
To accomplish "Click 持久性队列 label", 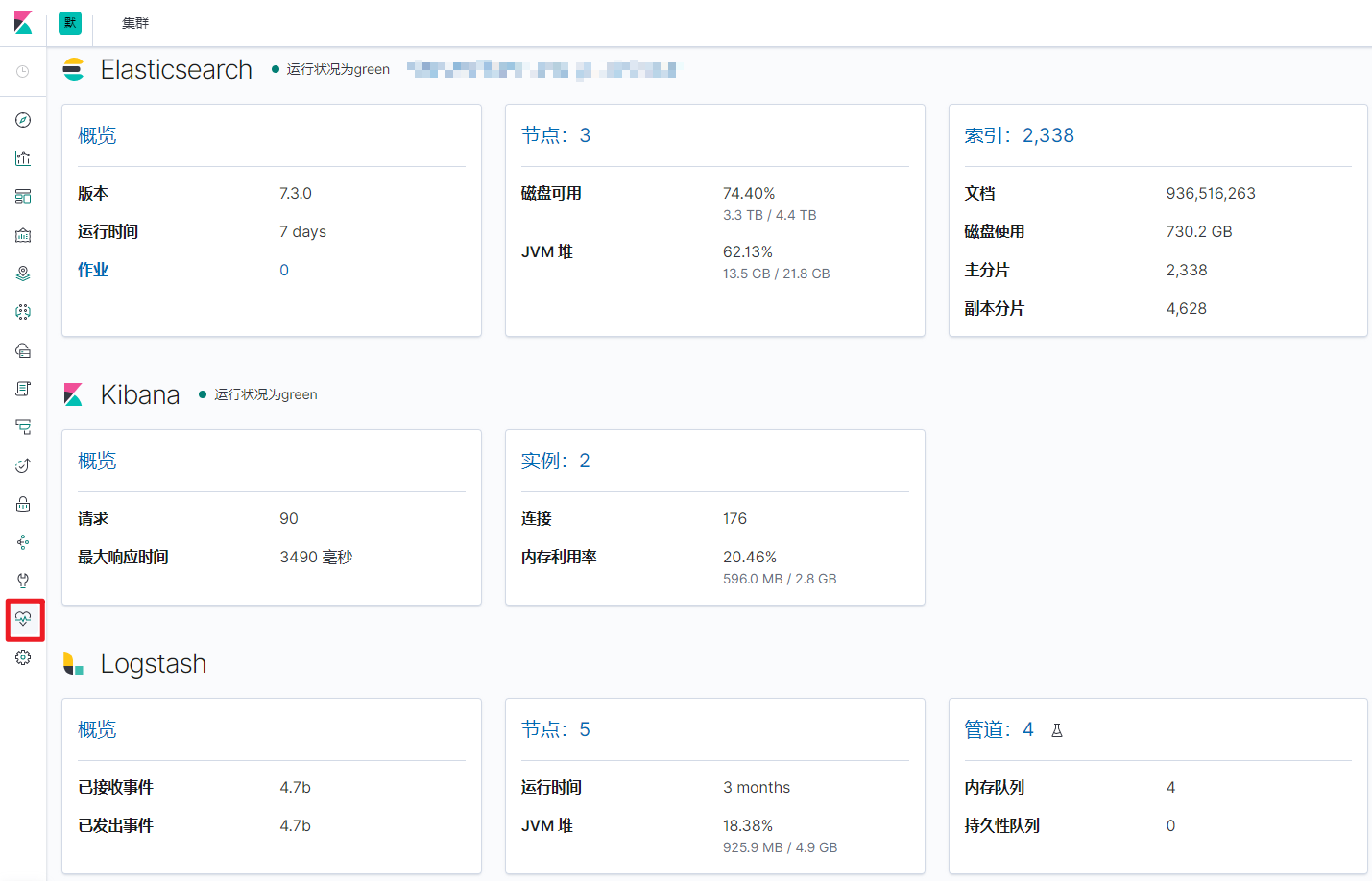I will [x=1002, y=825].
